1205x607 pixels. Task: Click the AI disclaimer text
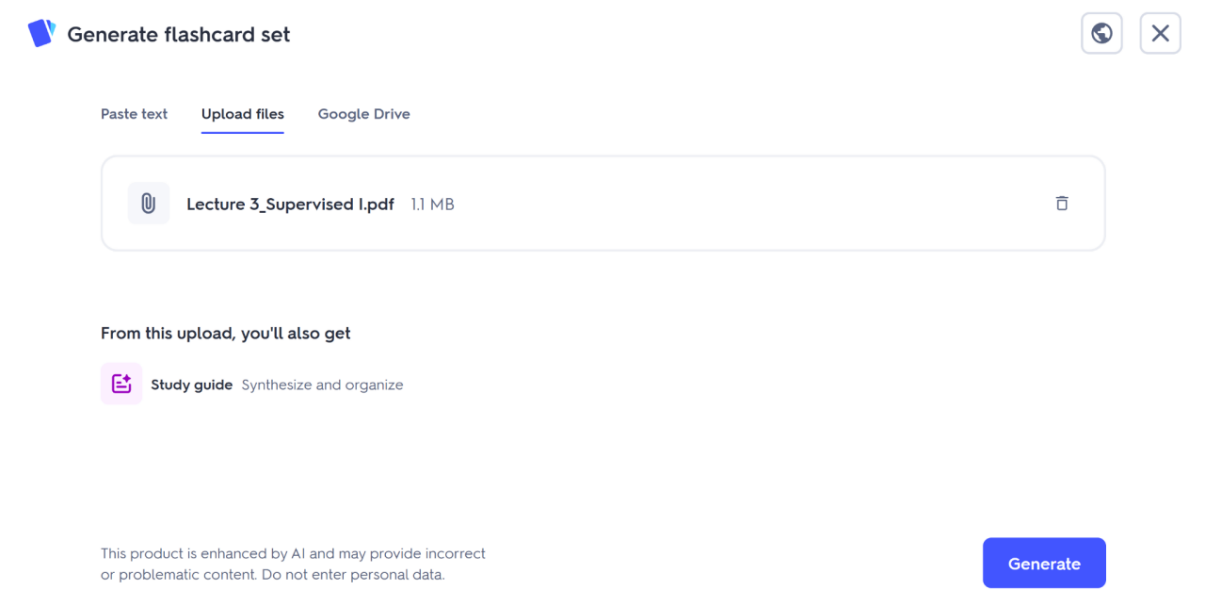click(x=293, y=564)
